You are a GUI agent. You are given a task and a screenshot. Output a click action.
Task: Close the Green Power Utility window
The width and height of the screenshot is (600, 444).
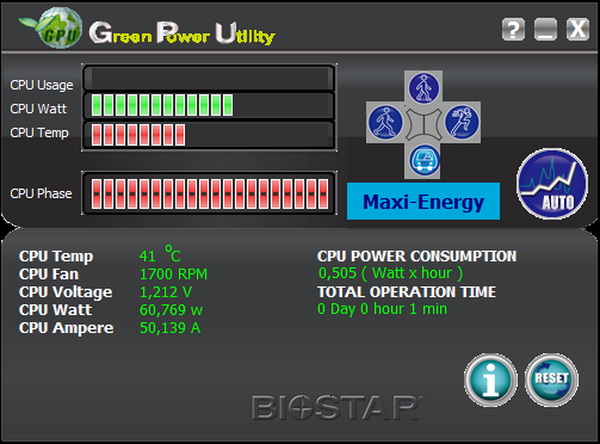point(577,29)
